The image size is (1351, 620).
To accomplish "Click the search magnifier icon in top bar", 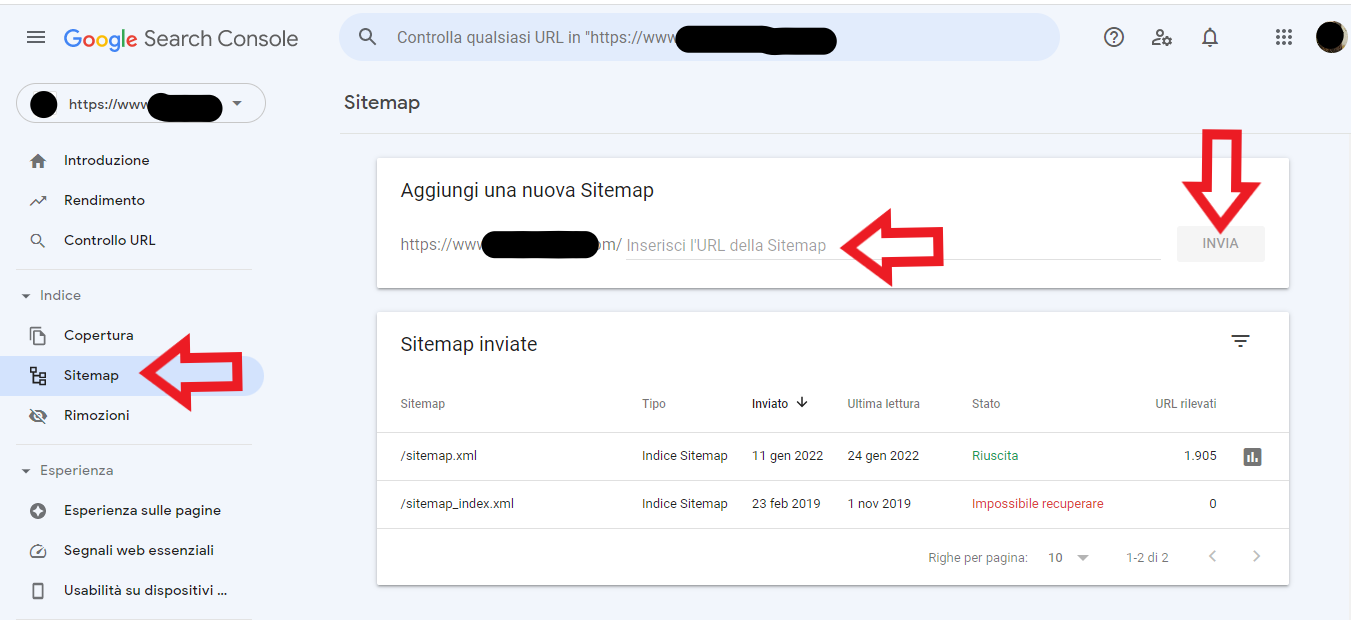I will coord(368,38).
